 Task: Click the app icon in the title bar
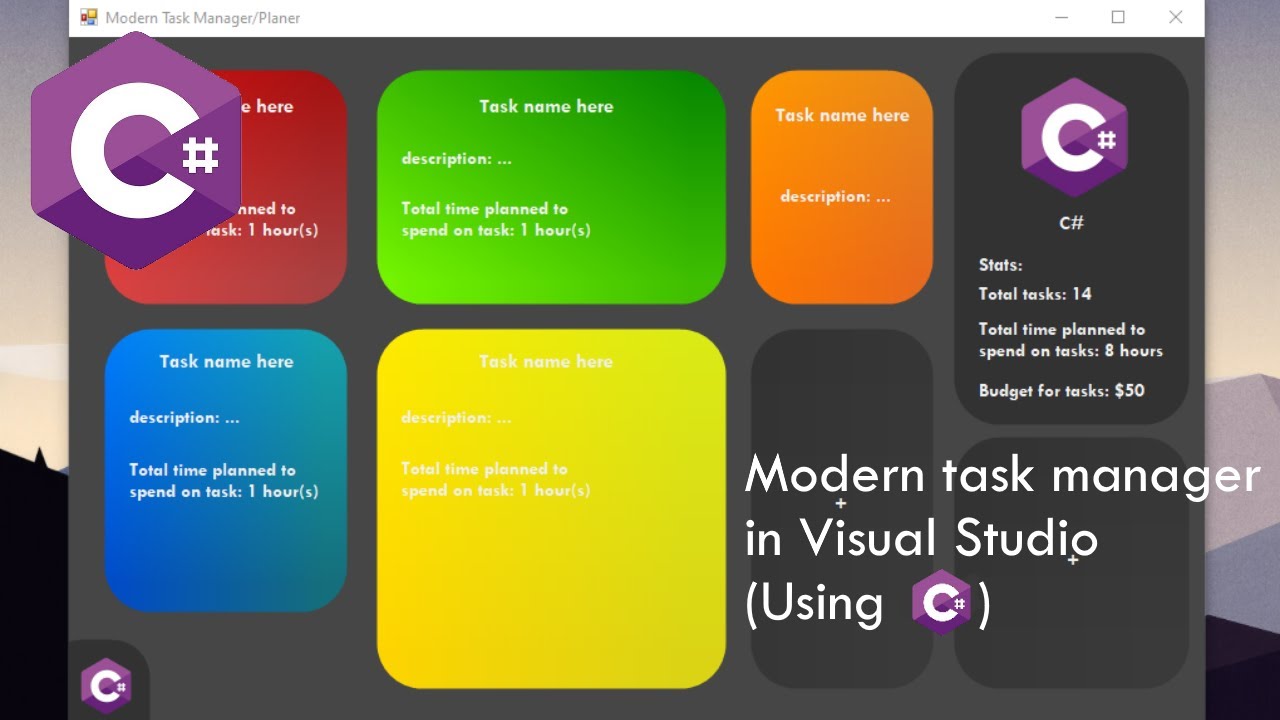89,17
